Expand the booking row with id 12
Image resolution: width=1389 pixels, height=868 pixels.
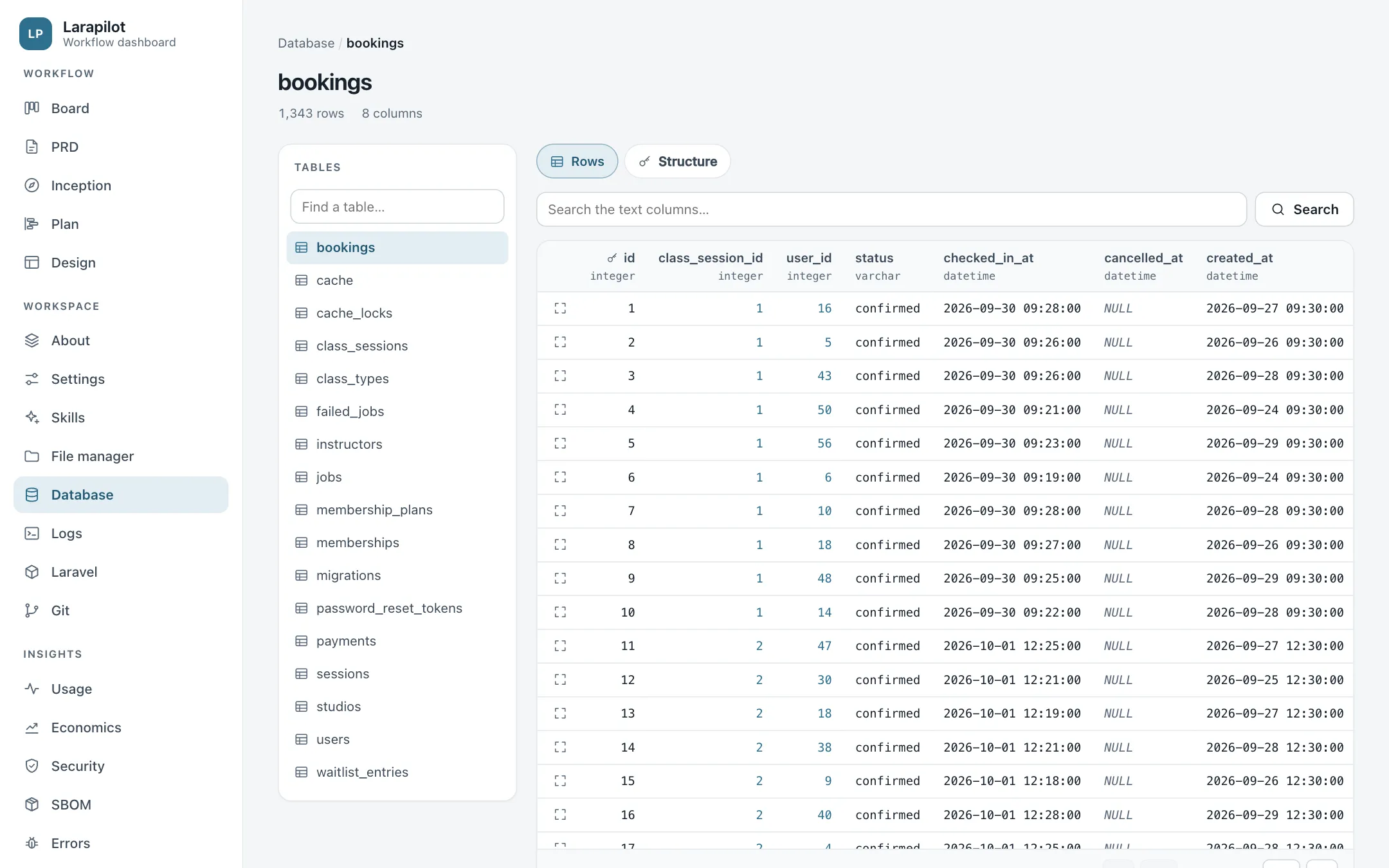pyautogui.click(x=560, y=680)
